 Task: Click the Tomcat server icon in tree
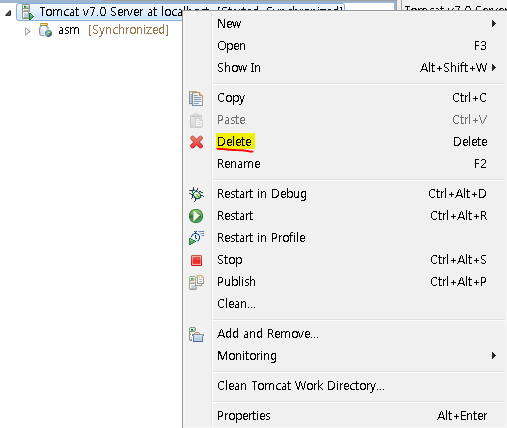pos(28,12)
